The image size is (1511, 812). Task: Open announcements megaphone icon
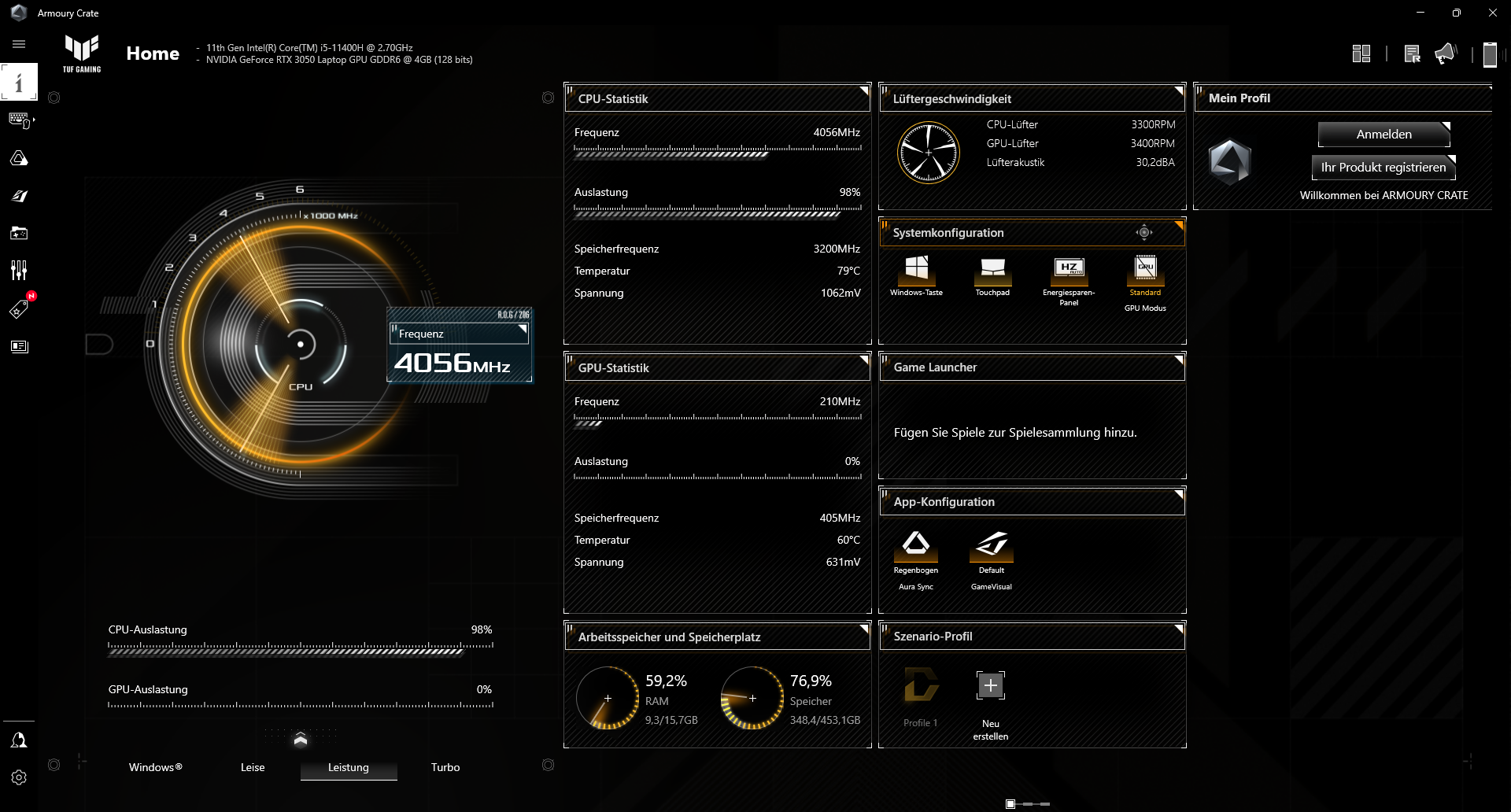[x=1446, y=54]
